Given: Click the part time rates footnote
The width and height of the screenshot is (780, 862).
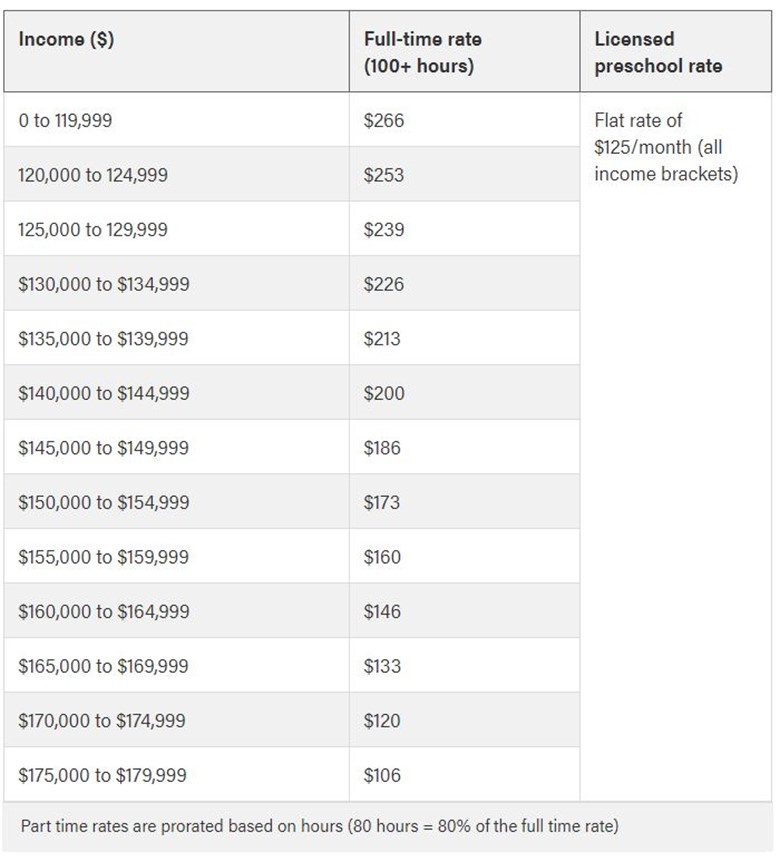Looking at the screenshot, I should click(320, 826).
